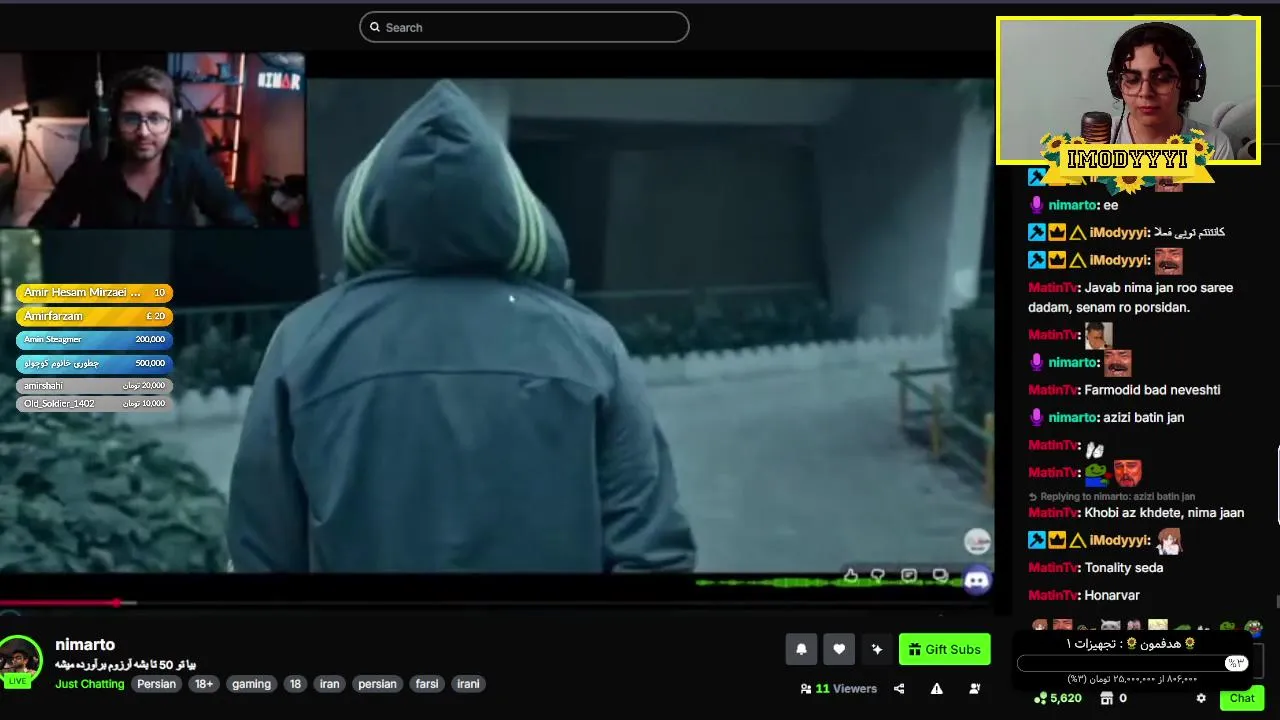Image resolution: width=1280 pixels, height=720 pixels.
Task: Click the 'Tonality seda' chat message text
Action: click(1124, 568)
